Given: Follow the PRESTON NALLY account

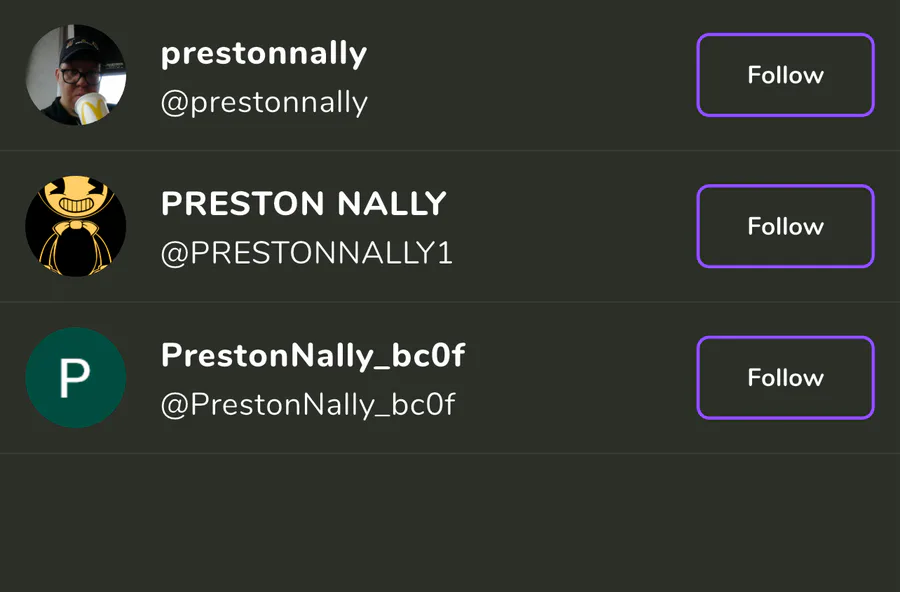Looking at the screenshot, I should (x=785, y=226).
